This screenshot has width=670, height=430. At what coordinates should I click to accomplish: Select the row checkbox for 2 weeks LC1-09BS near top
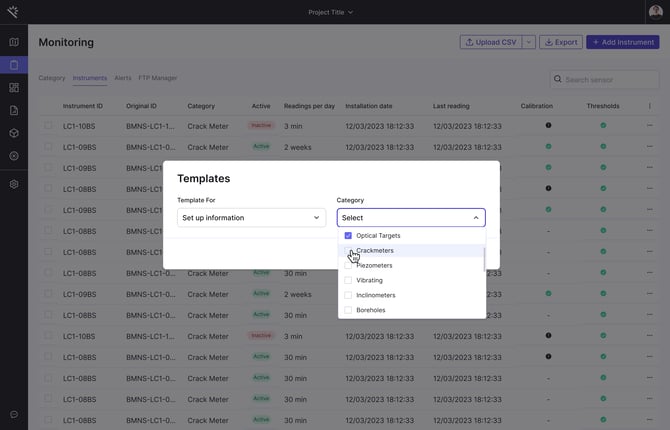point(48,147)
